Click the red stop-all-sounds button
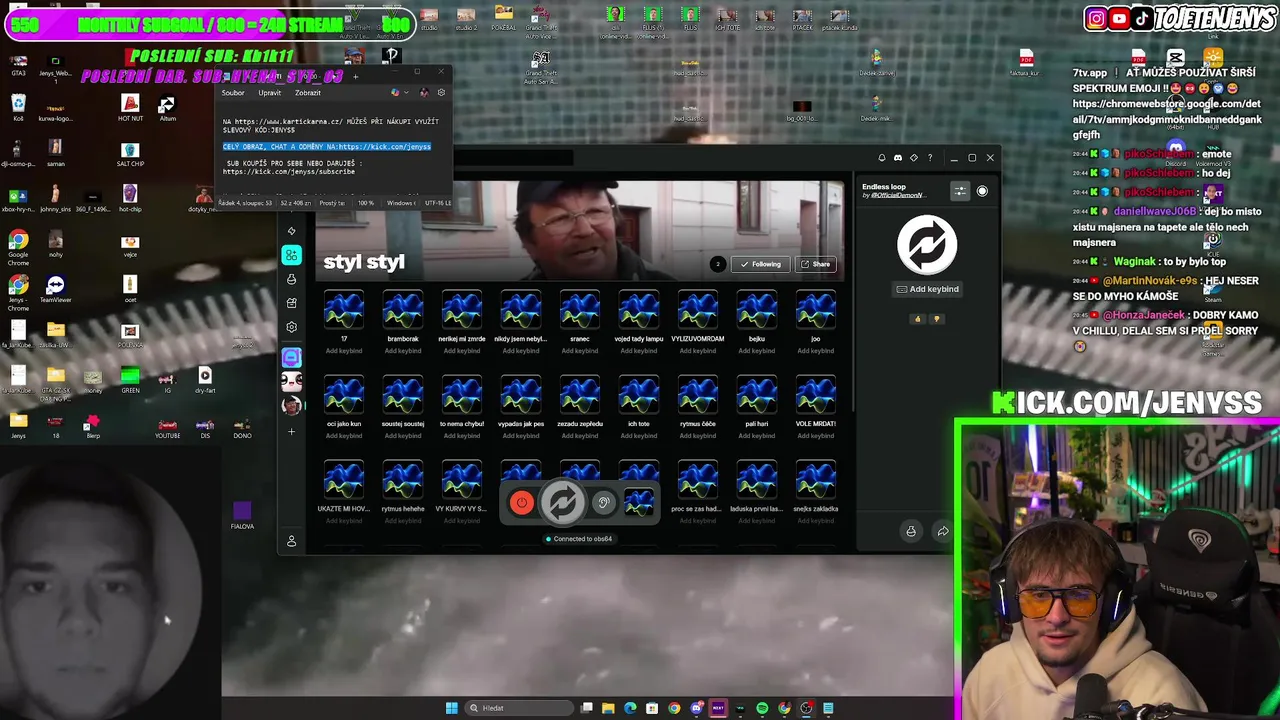The image size is (1280, 720). click(x=521, y=503)
